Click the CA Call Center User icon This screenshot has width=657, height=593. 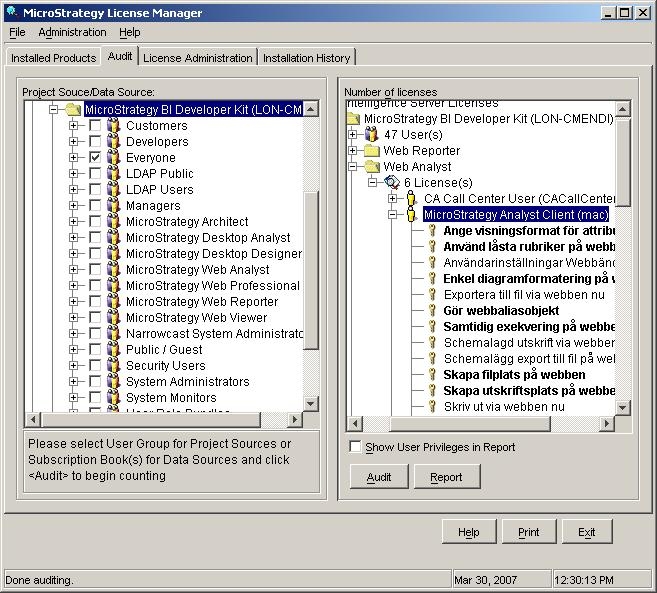411,198
